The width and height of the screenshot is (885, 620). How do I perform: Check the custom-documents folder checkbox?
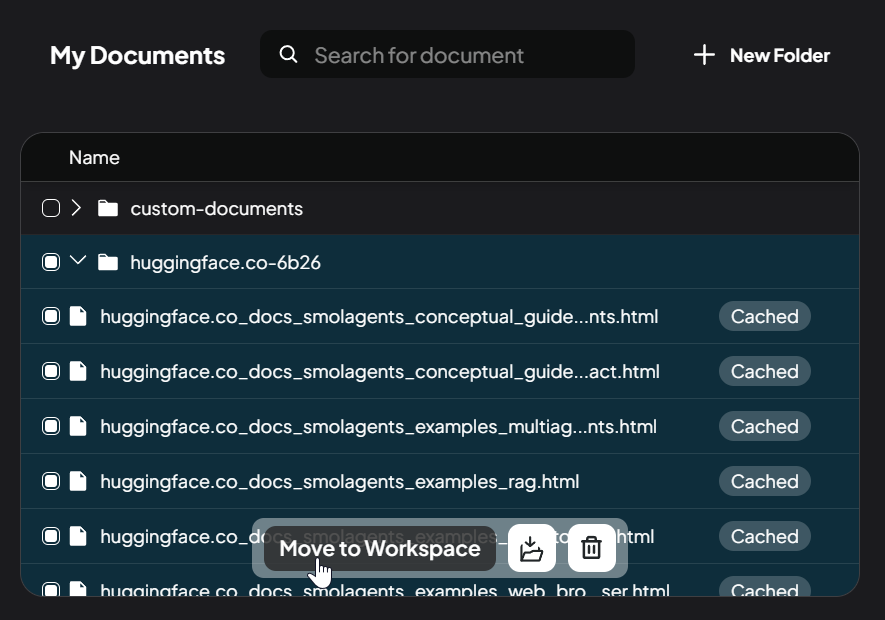51,208
